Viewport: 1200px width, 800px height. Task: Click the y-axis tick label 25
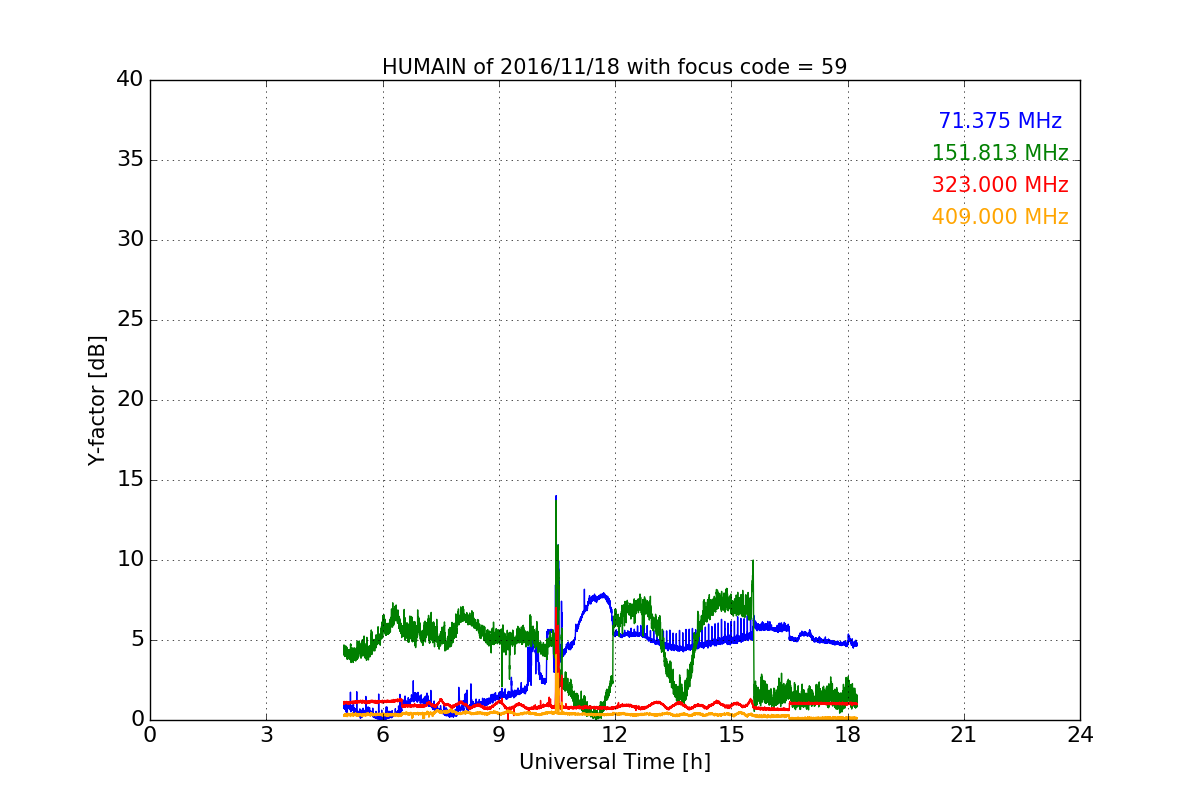tap(129, 320)
